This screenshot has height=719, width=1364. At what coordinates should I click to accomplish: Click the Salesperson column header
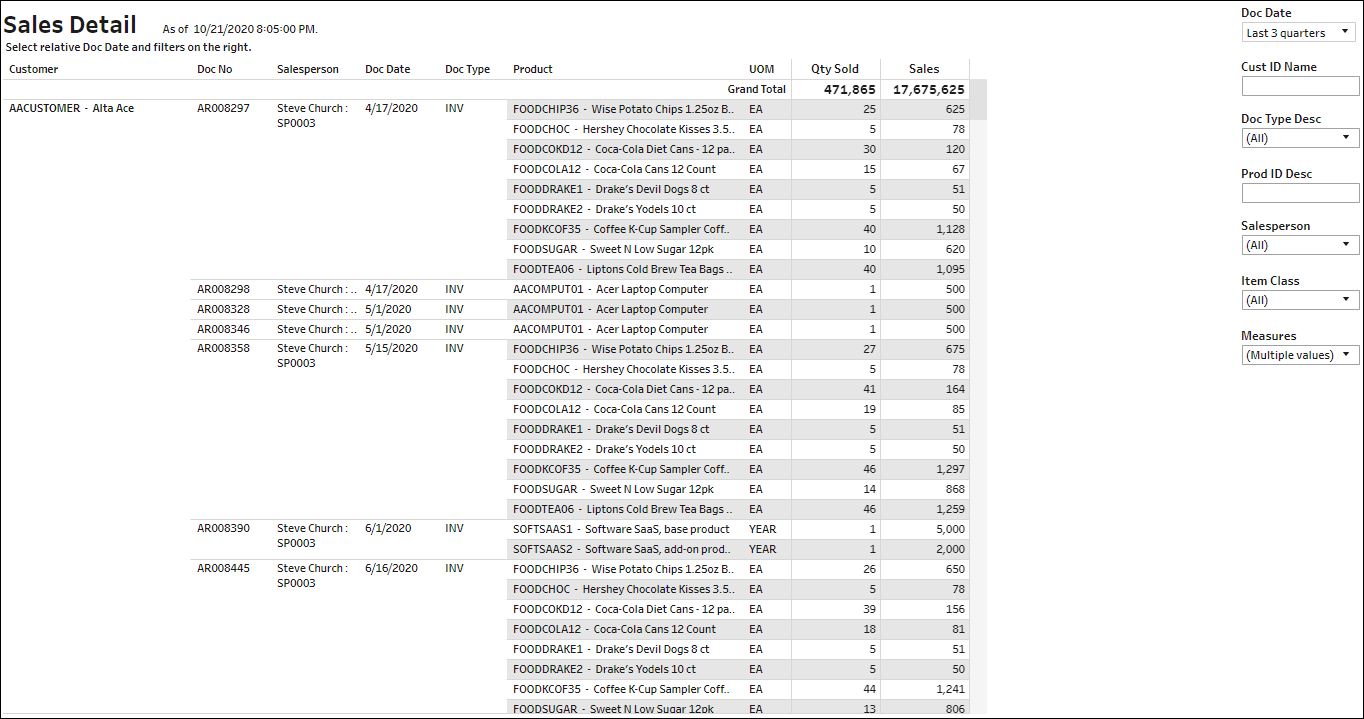click(307, 69)
